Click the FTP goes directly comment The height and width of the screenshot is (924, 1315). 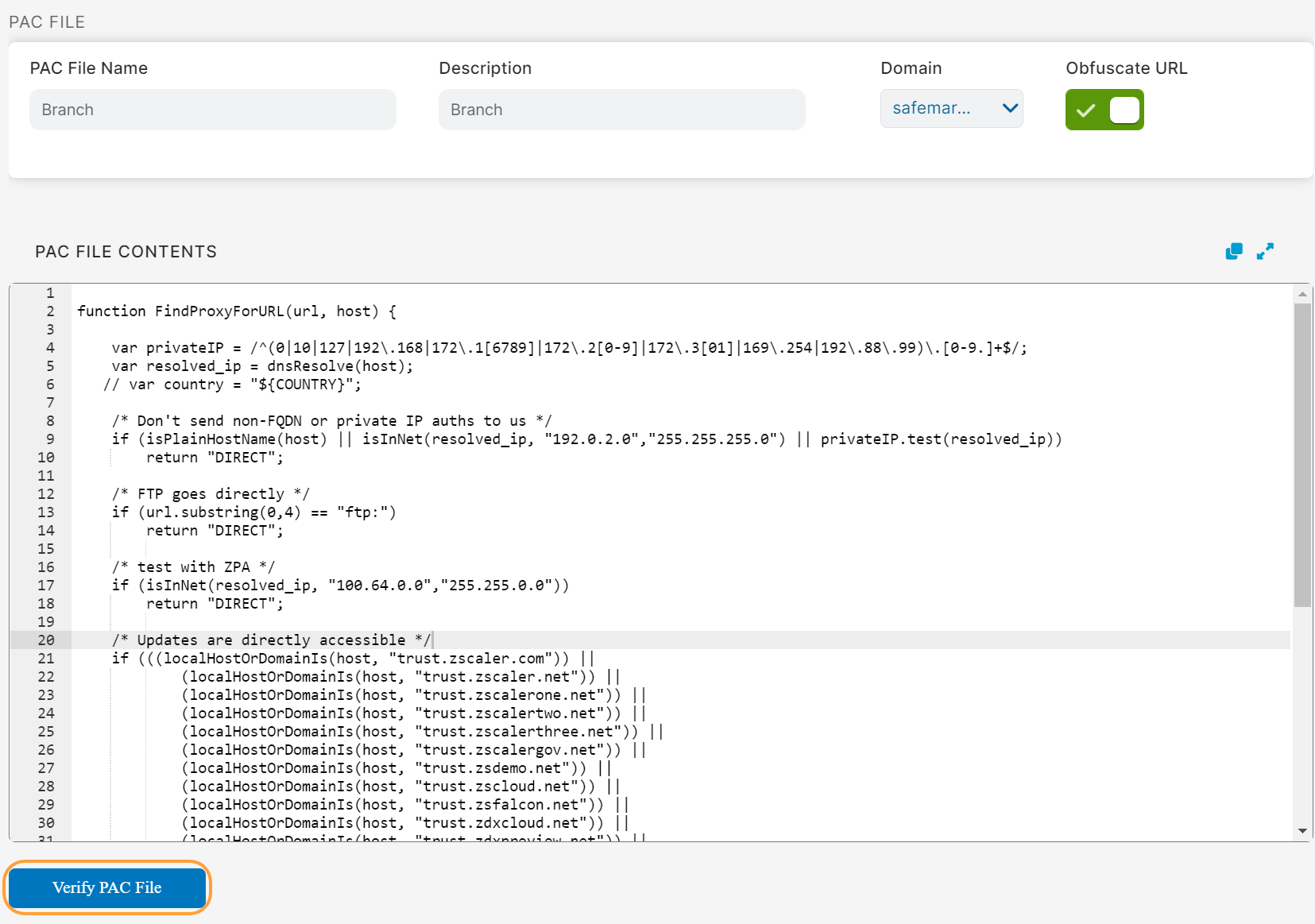tap(211, 493)
